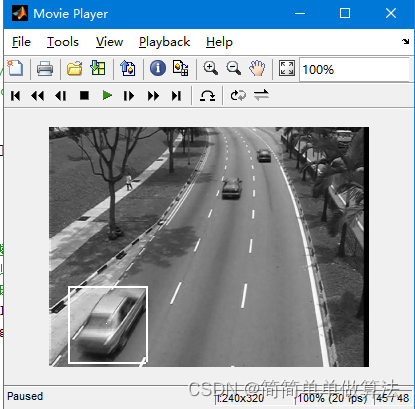Open the View menu
This screenshot has width=415, height=409.
(x=109, y=42)
